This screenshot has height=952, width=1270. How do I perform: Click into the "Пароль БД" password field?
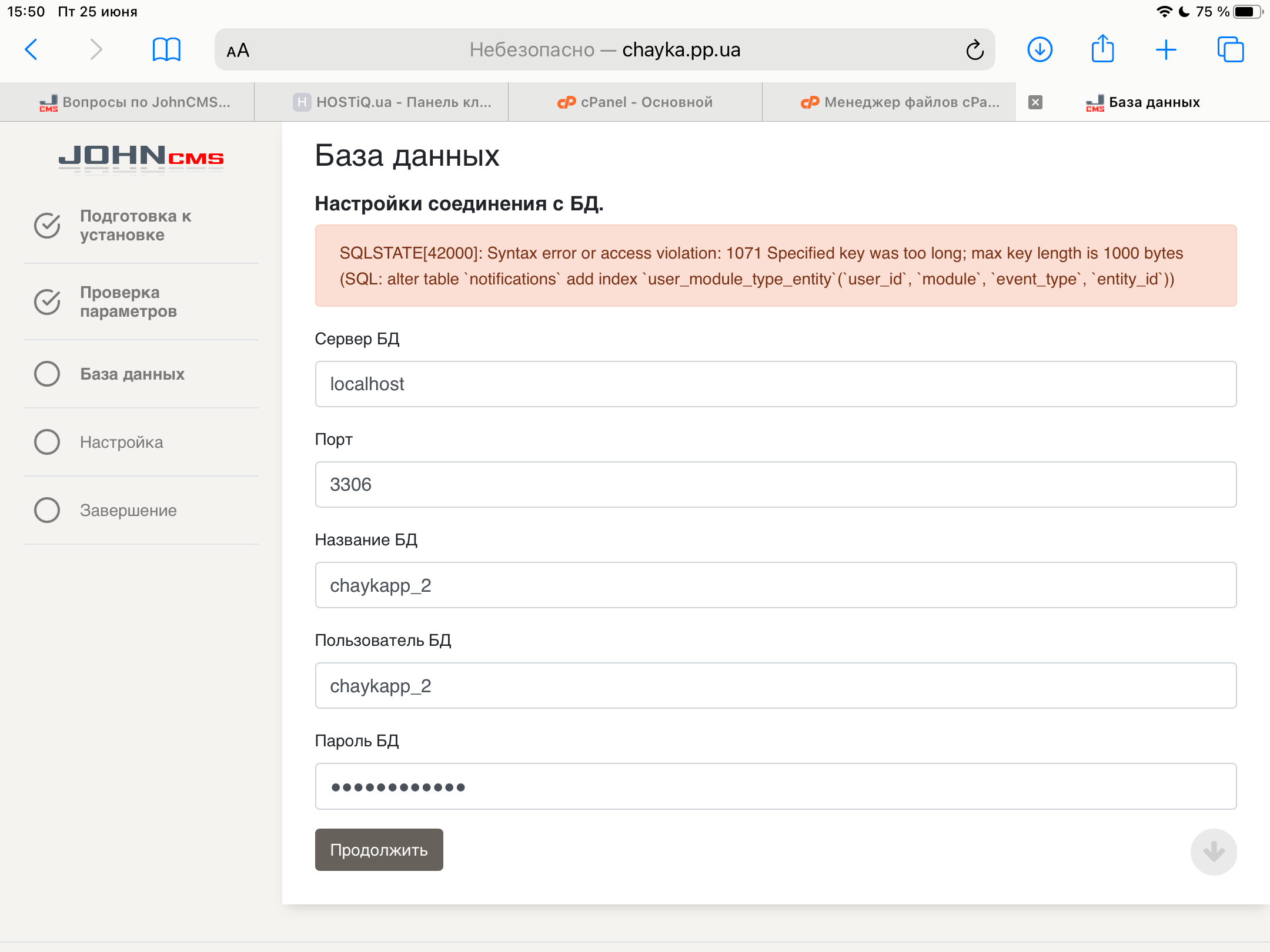(x=776, y=786)
